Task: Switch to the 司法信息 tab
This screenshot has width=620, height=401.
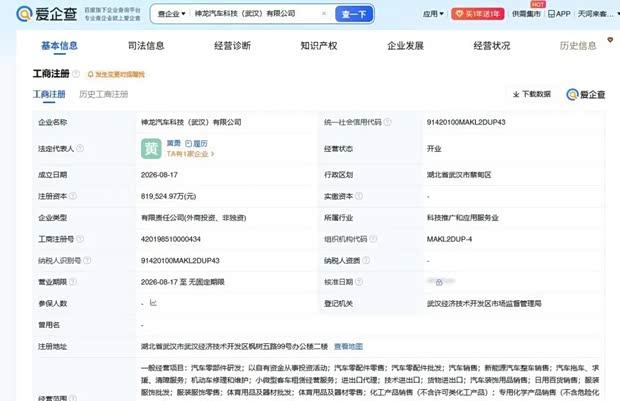Action: (x=146, y=46)
